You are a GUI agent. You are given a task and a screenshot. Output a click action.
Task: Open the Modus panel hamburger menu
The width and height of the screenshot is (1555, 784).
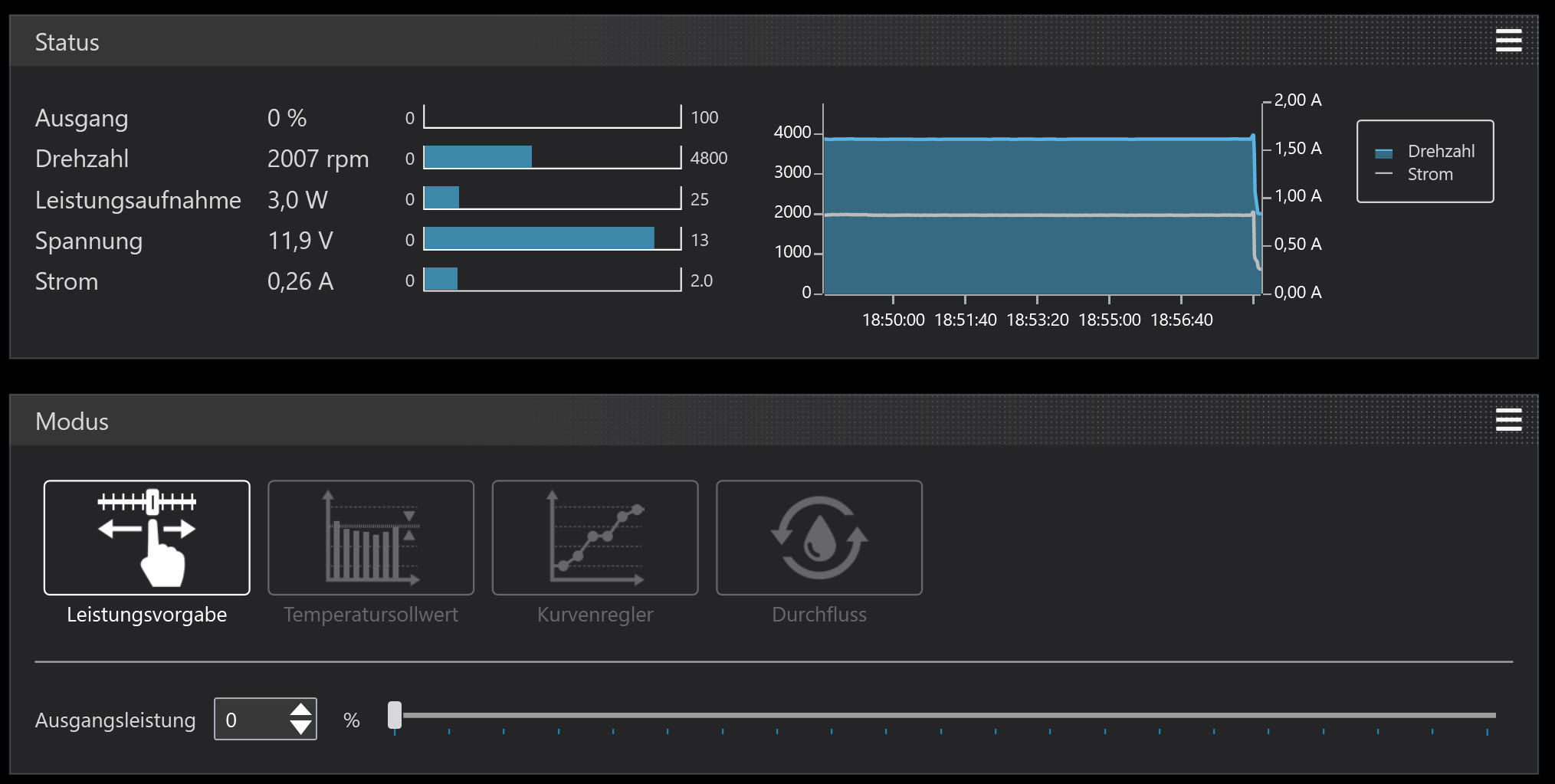[1508, 420]
